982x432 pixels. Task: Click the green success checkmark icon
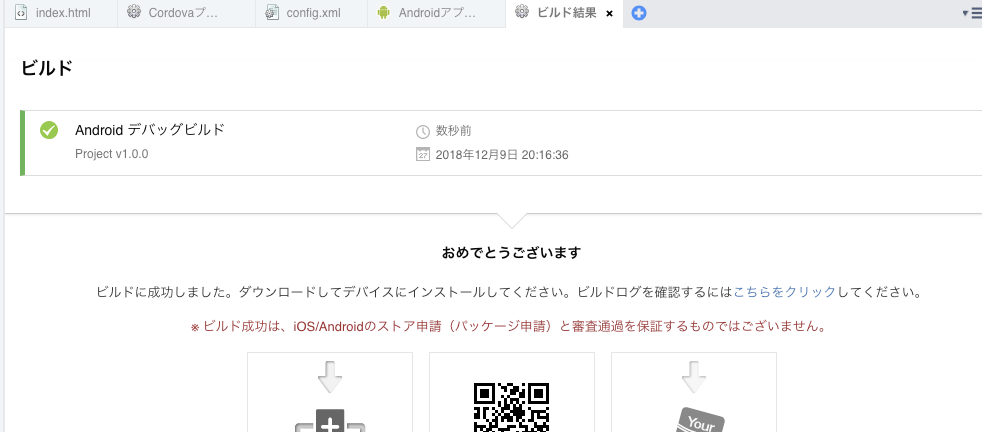(49, 130)
